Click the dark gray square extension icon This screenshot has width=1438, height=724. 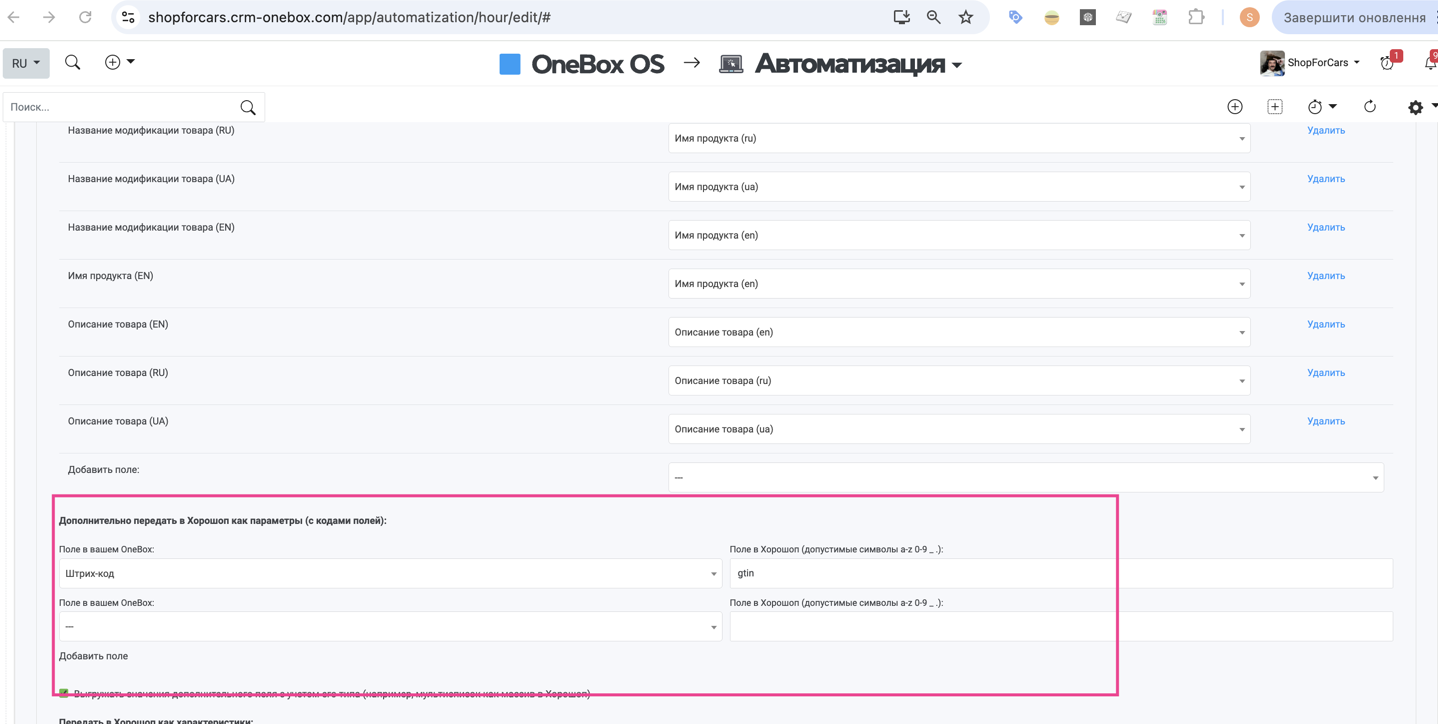[x=1087, y=17]
